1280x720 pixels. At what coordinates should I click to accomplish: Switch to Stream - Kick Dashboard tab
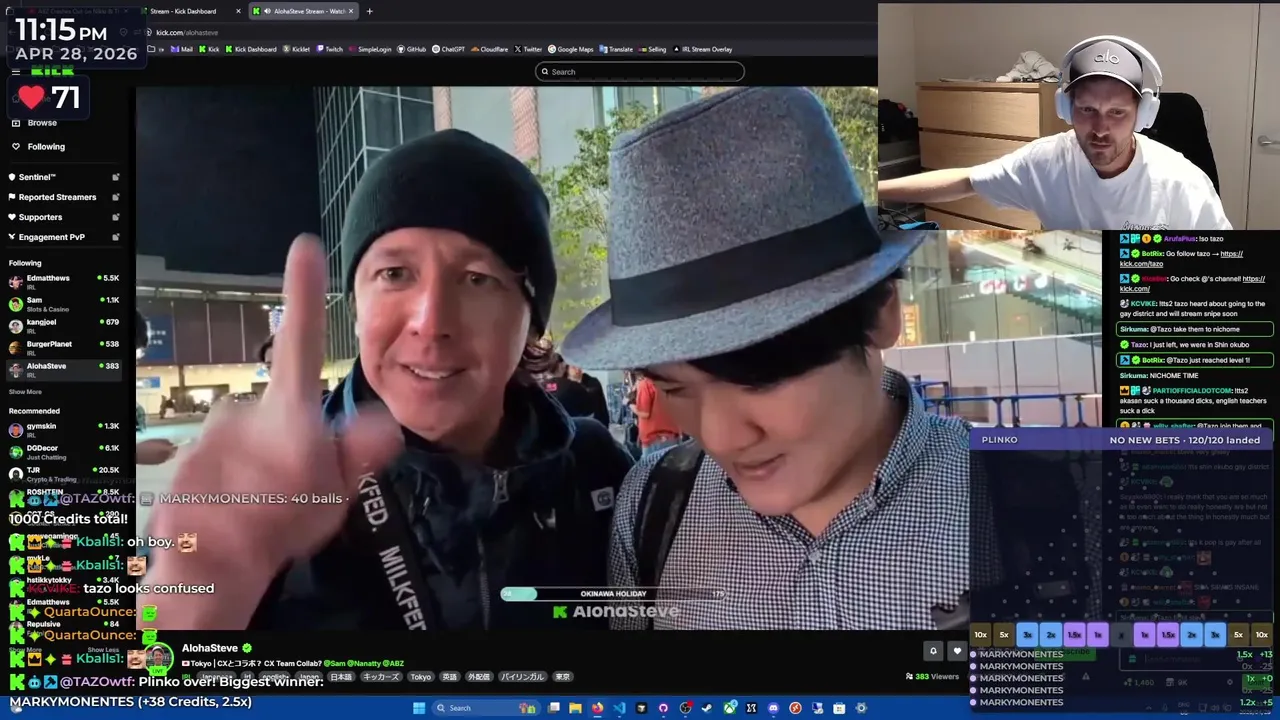point(190,11)
